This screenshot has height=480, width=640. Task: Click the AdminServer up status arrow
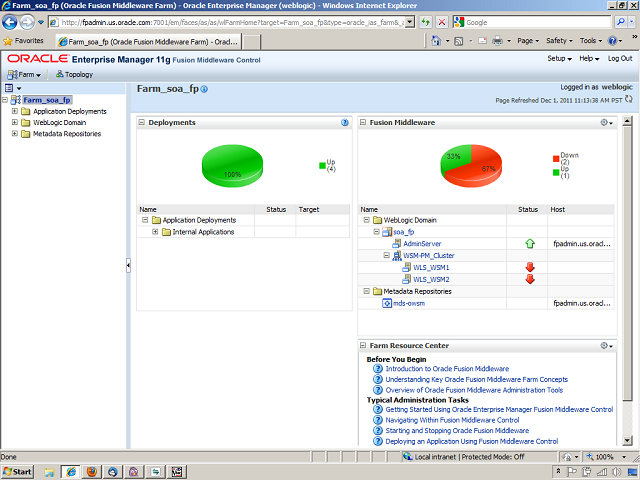coord(530,243)
